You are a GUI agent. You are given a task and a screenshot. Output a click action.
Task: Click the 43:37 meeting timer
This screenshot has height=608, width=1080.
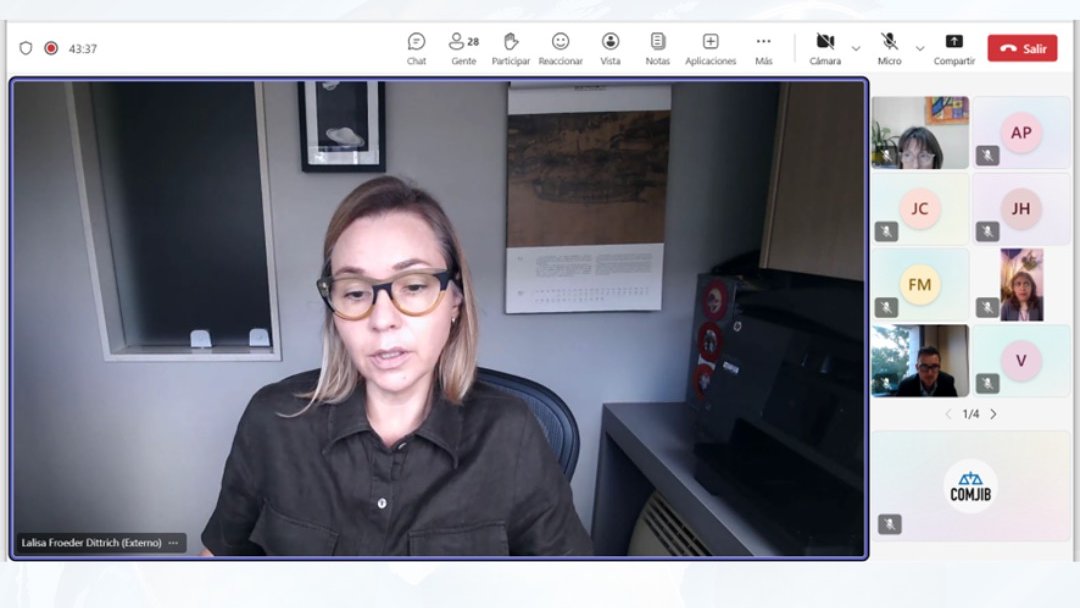(x=83, y=49)
